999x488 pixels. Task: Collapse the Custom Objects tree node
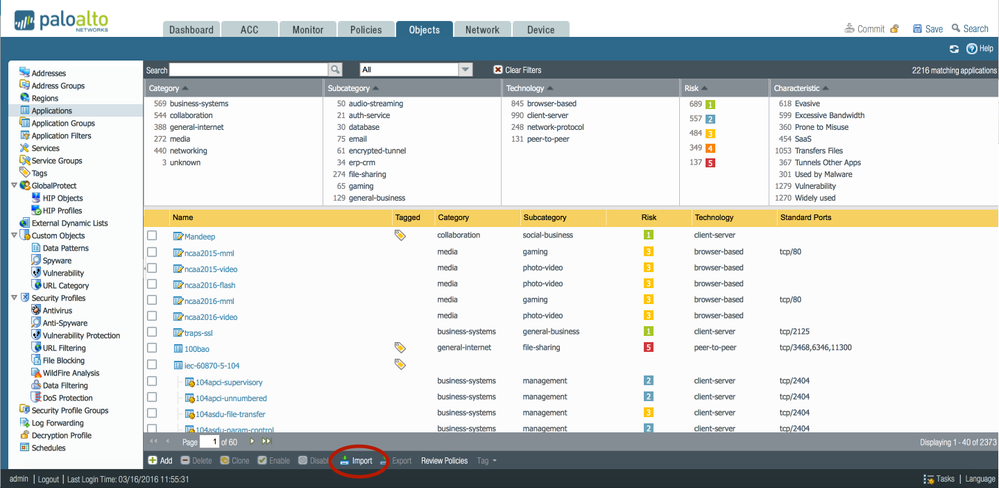13,235
